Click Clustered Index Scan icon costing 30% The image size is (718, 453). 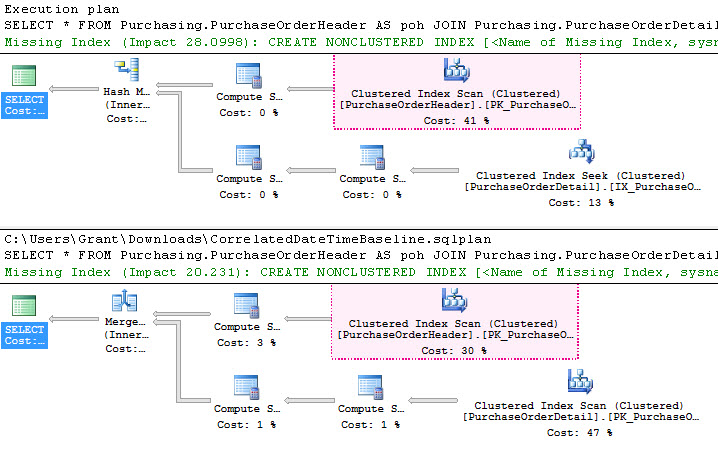click(454, 300)
